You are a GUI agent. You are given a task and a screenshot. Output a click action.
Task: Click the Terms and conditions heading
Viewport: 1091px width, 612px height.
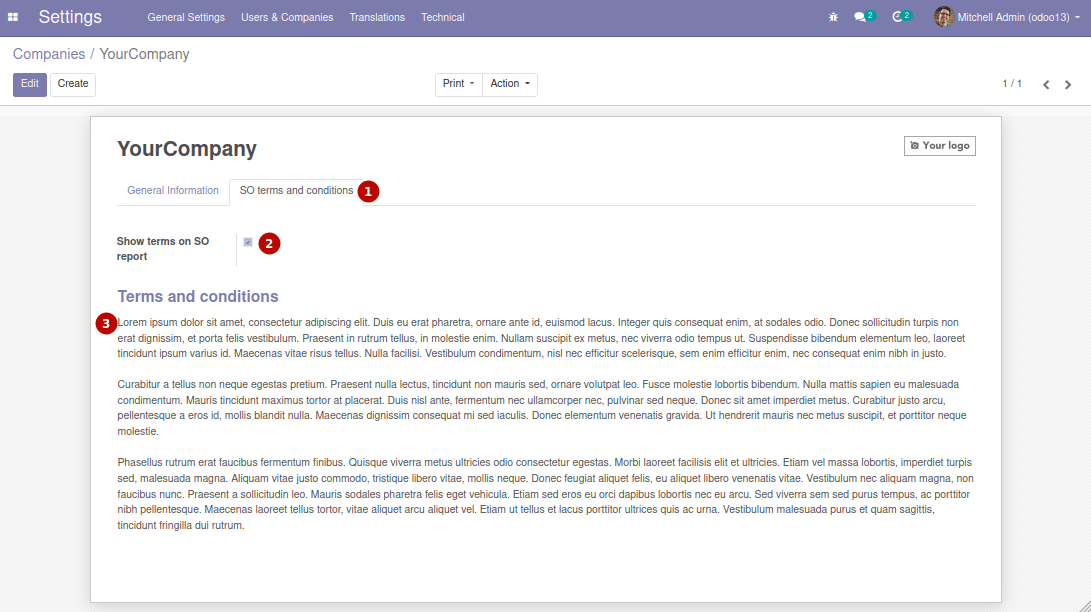pos(198,296)
